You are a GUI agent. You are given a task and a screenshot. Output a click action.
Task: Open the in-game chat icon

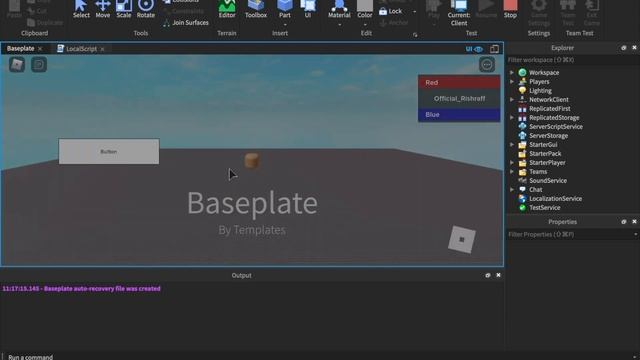pos(39,64)
